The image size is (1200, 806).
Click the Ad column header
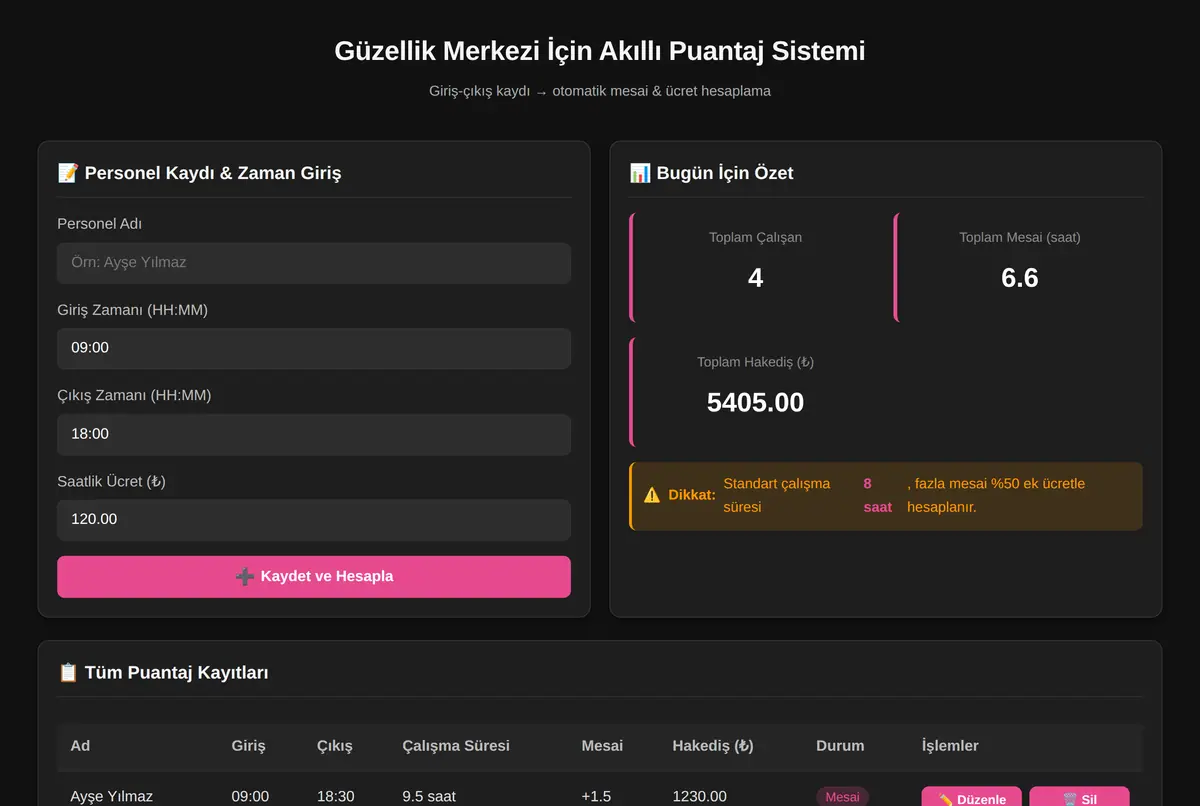(80, 746)
